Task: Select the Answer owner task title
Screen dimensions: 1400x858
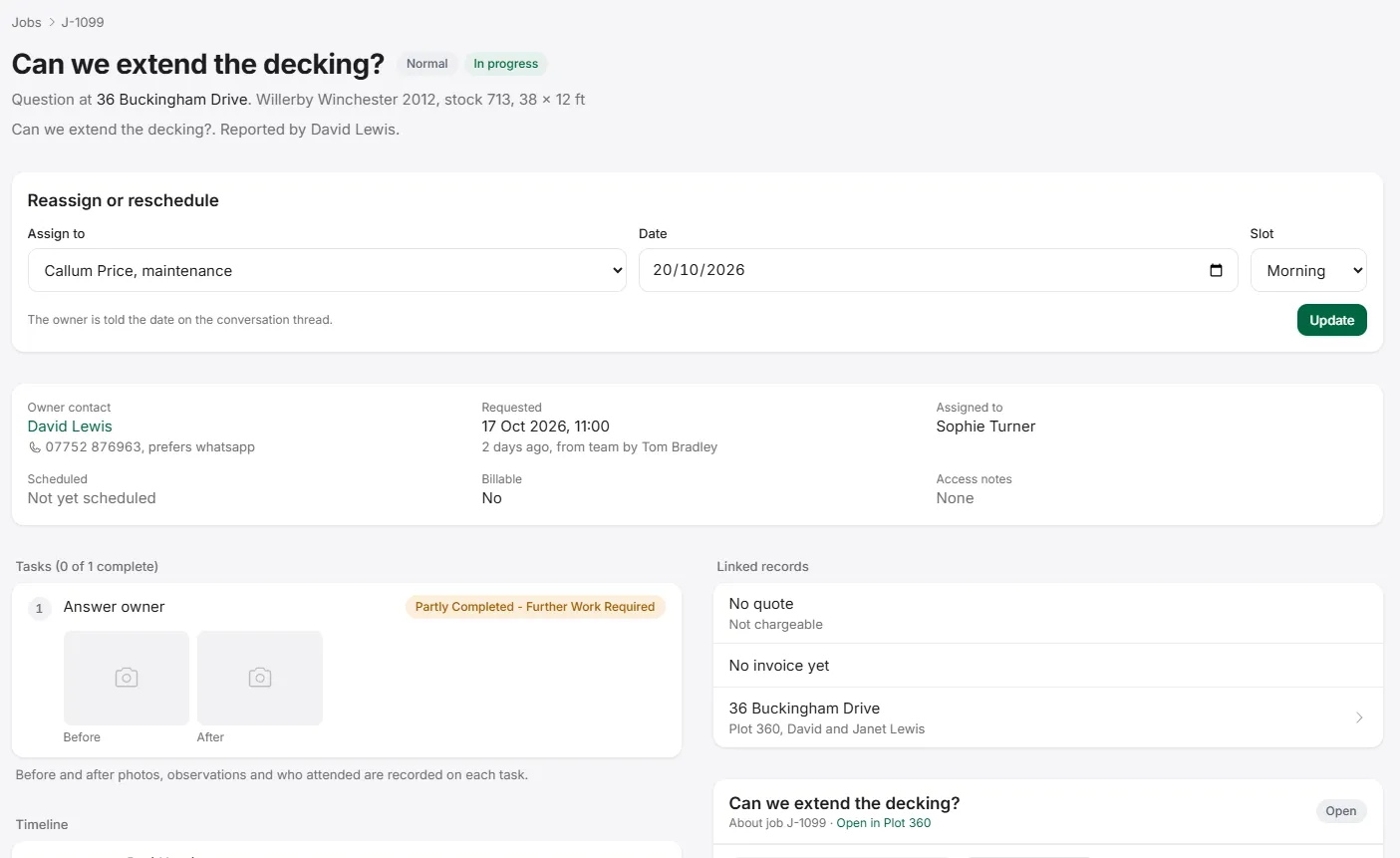Action: coord(115,607)
